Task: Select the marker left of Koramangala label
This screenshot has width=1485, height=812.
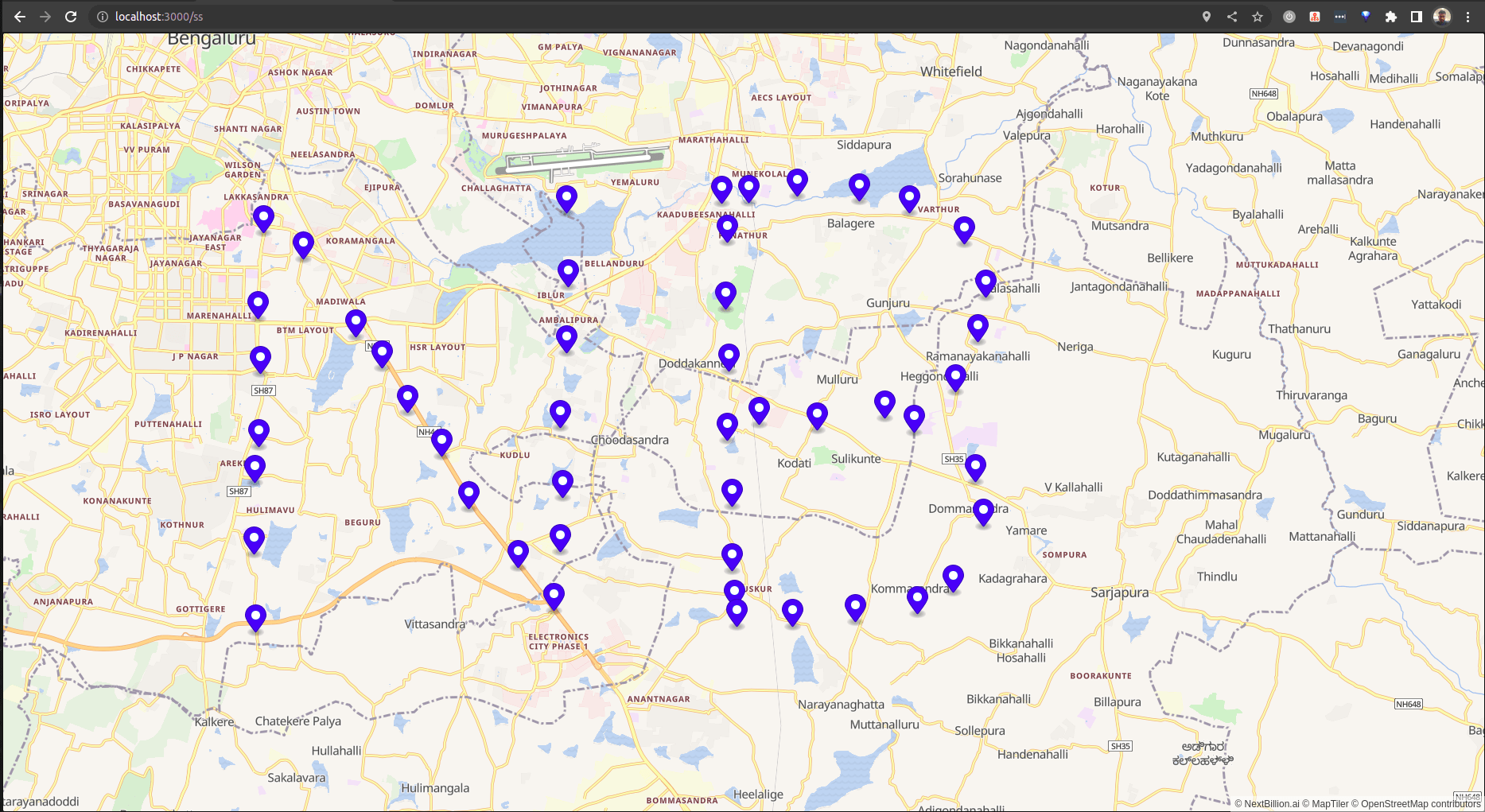Action: pyautogui.click(x=303, y=245)
